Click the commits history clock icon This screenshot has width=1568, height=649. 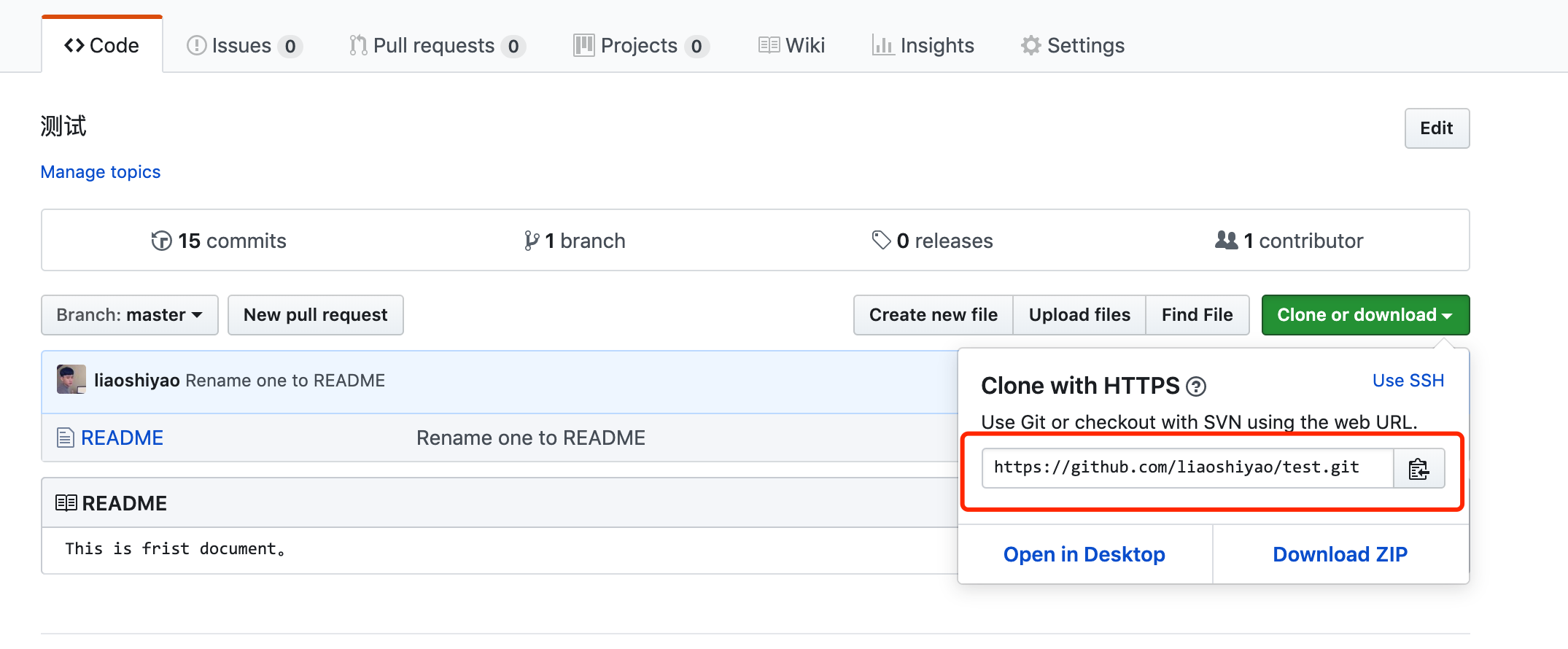point(161,241)
